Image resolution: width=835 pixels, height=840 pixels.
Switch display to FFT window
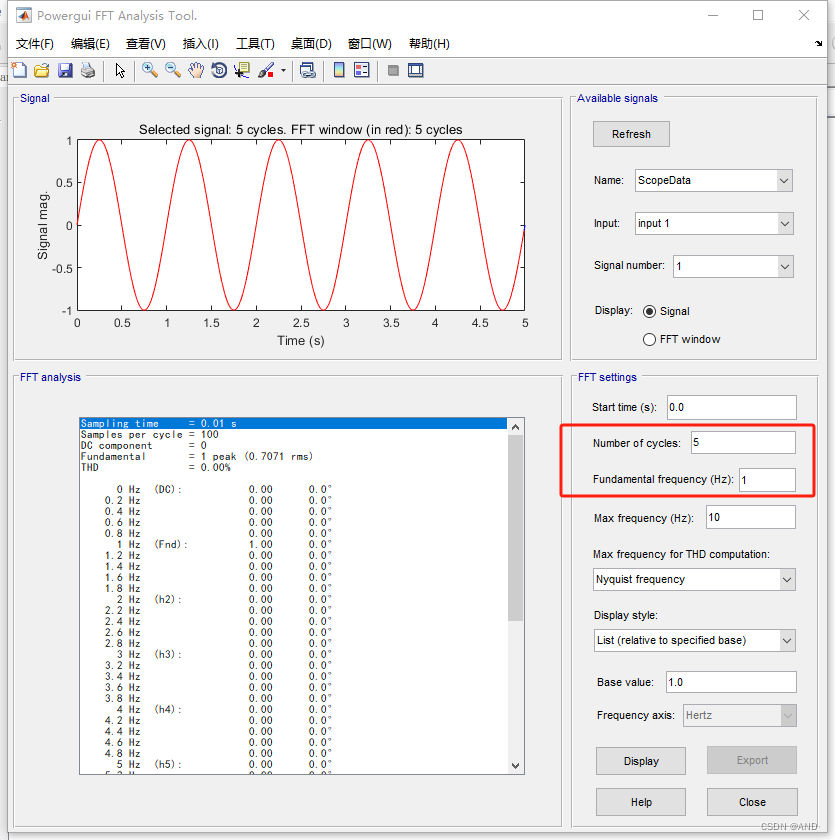(x=649, y=339)
